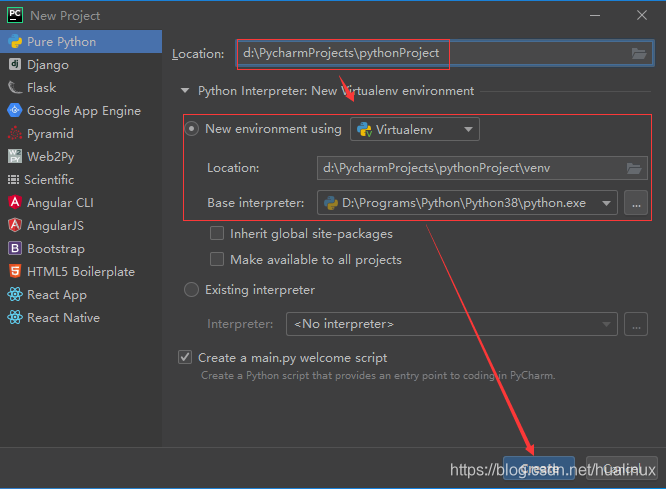Choose Flask project type
Screen dimensions: 666x489
[81, 88]
